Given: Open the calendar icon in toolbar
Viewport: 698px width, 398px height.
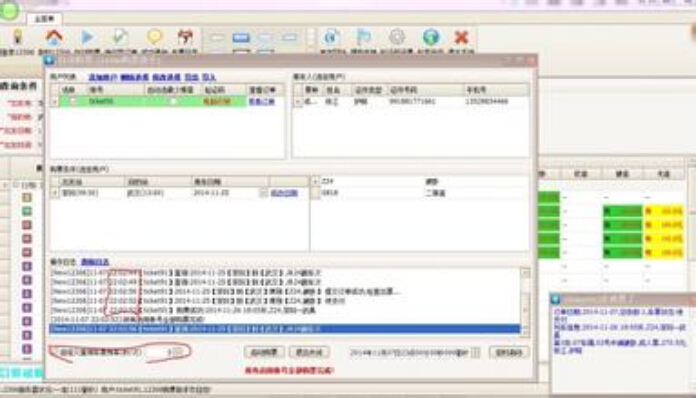Looking at the screenshot, I should 185,37.
